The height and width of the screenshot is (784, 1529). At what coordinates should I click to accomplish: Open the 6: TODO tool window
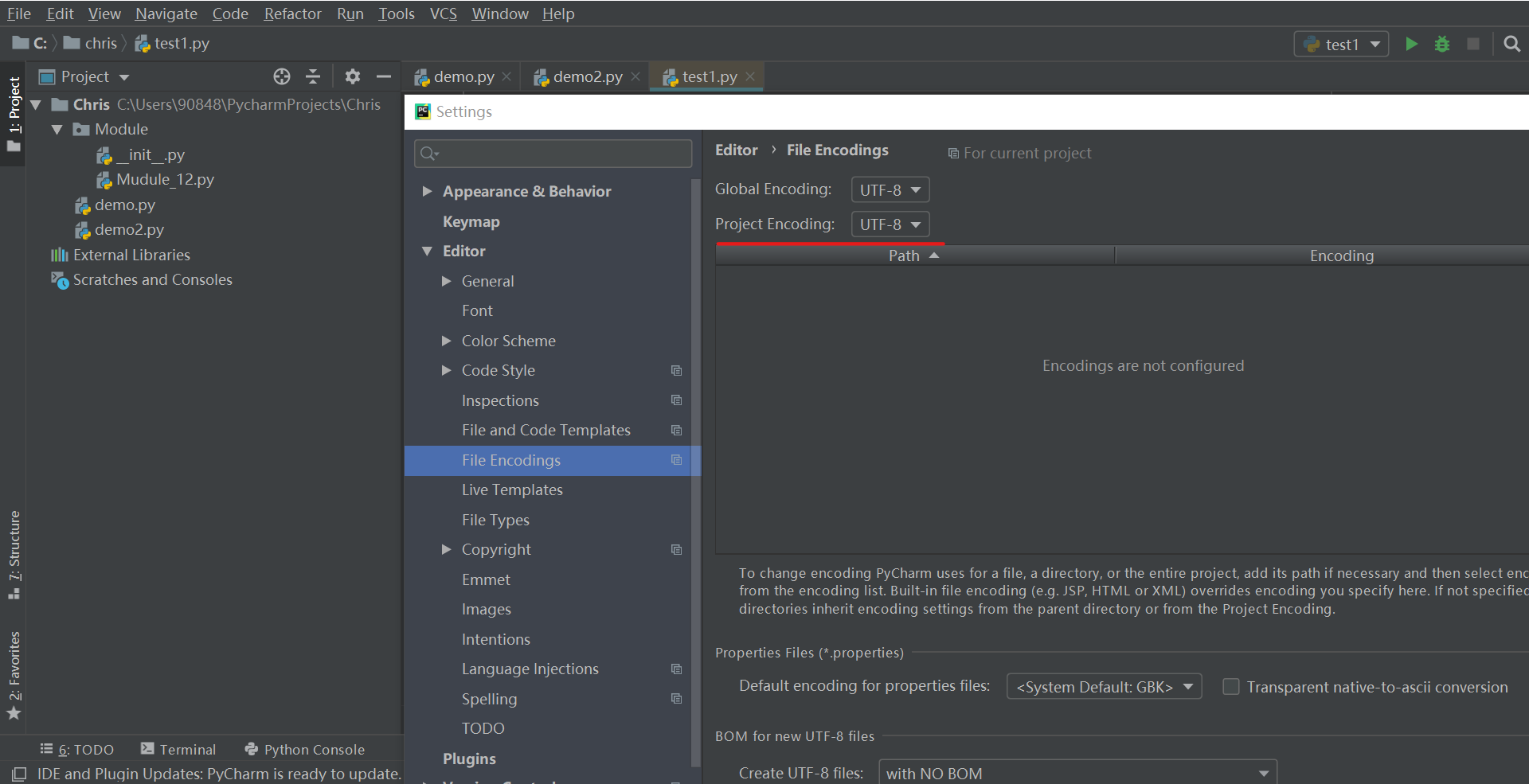77,749
